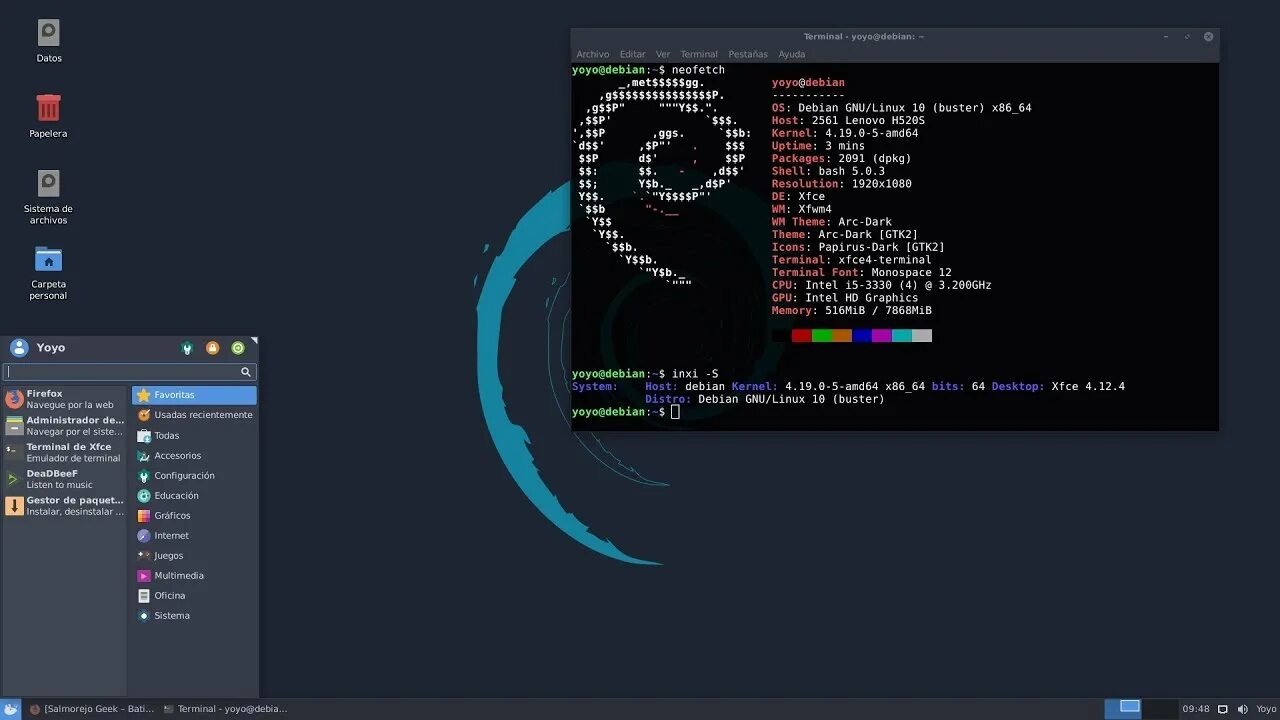Open the Configuración category
Image resolution: width=1280 pixels, height=720 pixels.
click(x=194, y=475)
